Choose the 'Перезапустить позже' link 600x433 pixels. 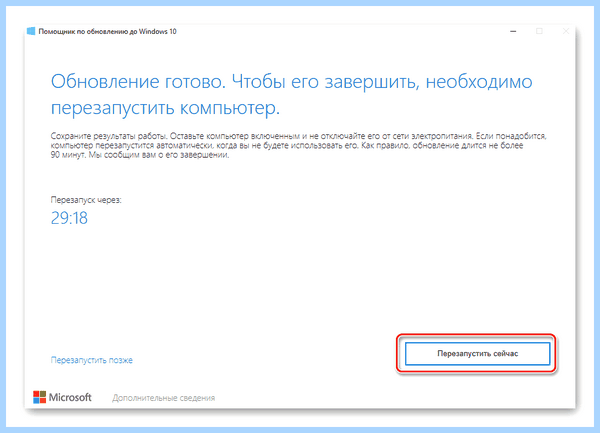click(x=92, y=360)
